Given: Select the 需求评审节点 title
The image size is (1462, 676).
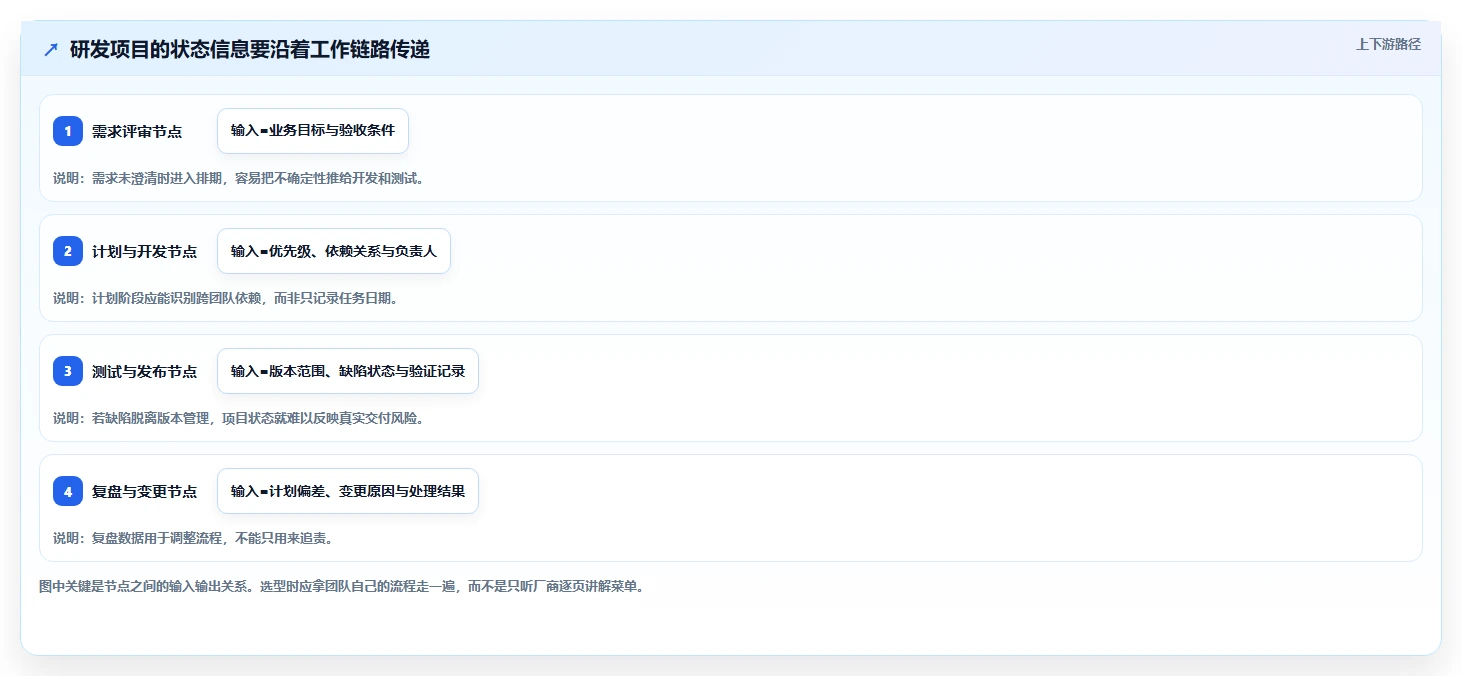Looking at the screenshot, I should click(137, 131).
